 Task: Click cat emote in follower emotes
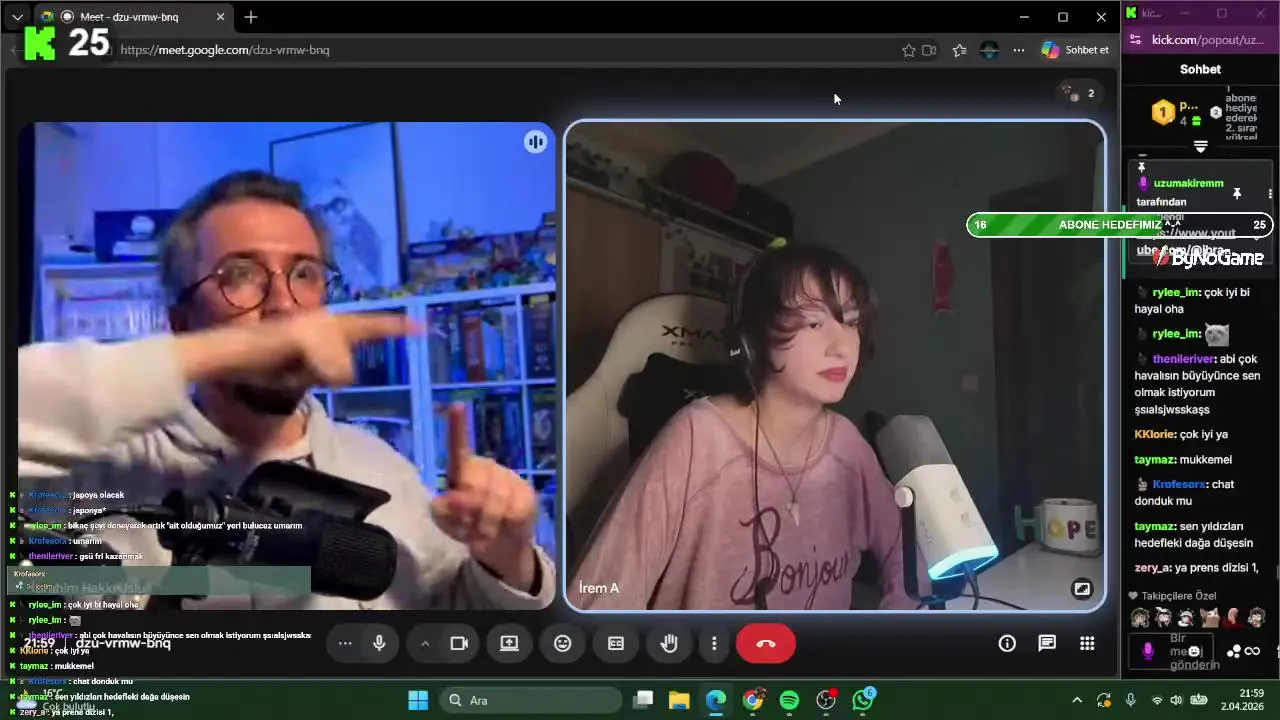1210,617
